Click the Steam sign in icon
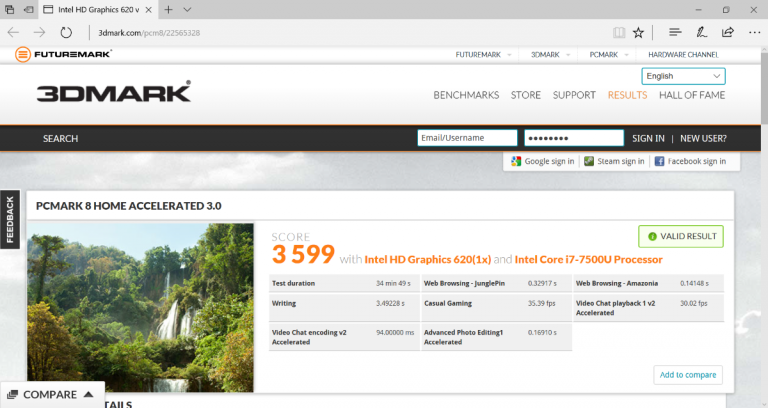This screenshot has width=768, height=408. (589, 161)
